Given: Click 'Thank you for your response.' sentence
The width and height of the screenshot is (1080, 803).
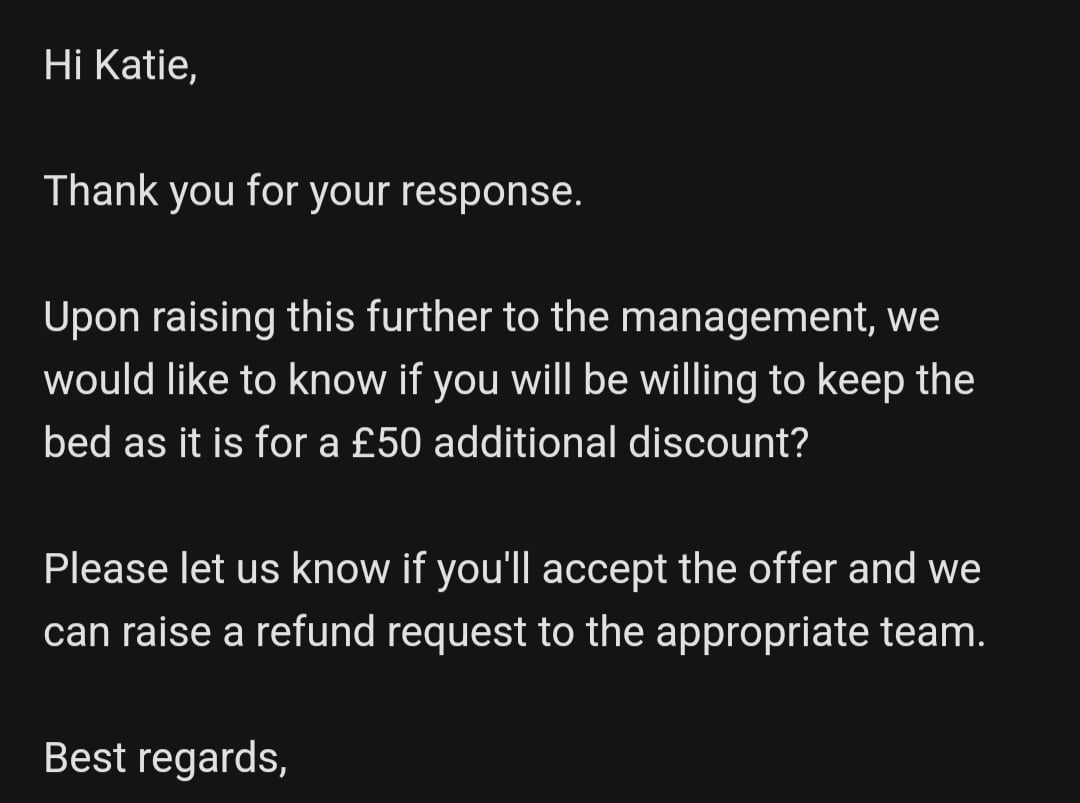Looking at the screenshot, I should tap(313, 191).
